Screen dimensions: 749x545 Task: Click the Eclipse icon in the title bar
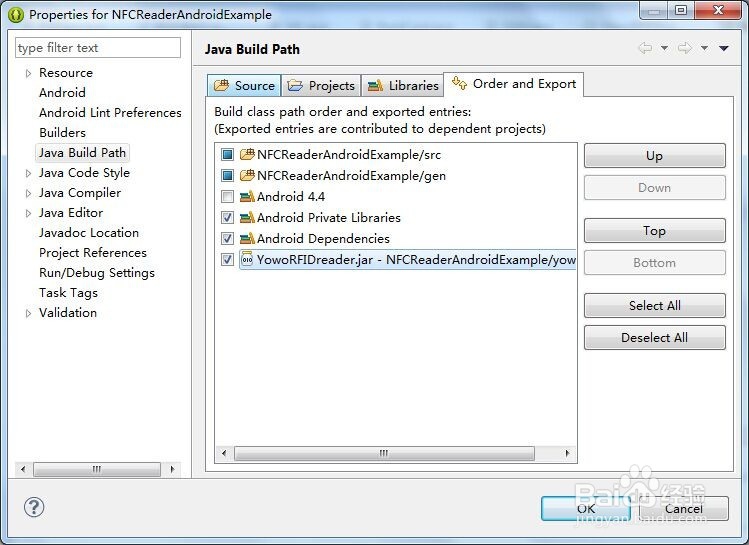tap(16, 15)
